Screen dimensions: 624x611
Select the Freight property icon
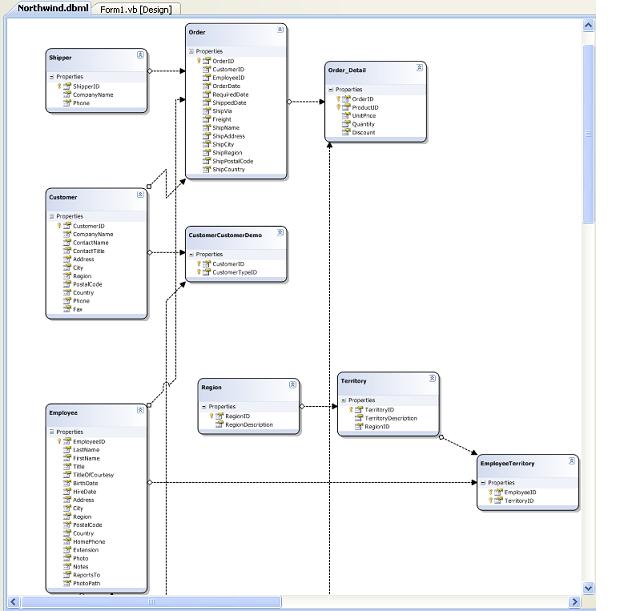tap(207, 119)
